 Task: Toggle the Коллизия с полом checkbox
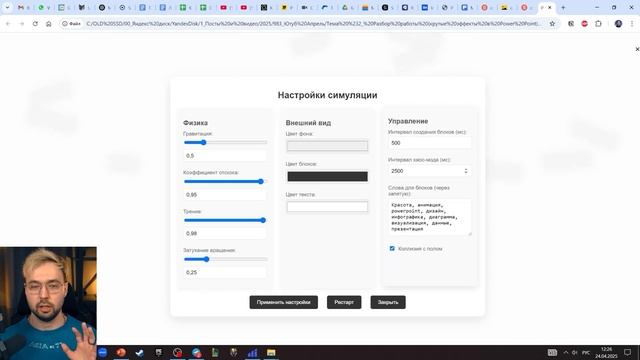(392, 248)
